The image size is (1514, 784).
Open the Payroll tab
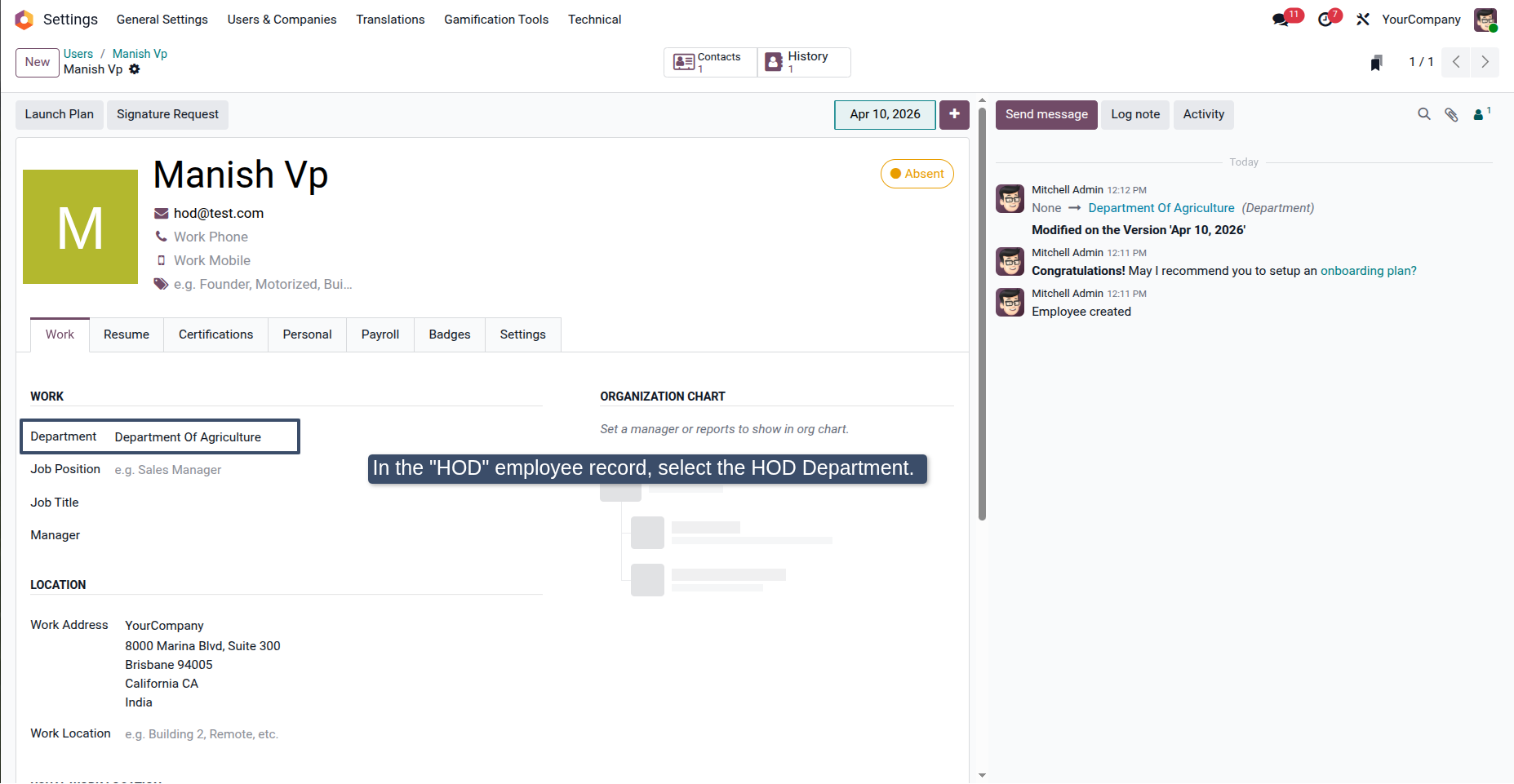tap(380, 334)
